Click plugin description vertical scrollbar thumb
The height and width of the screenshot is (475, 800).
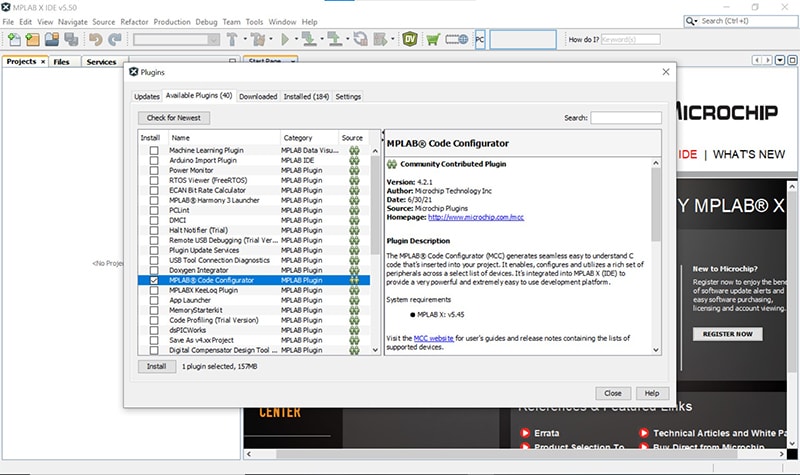[656, 204]
